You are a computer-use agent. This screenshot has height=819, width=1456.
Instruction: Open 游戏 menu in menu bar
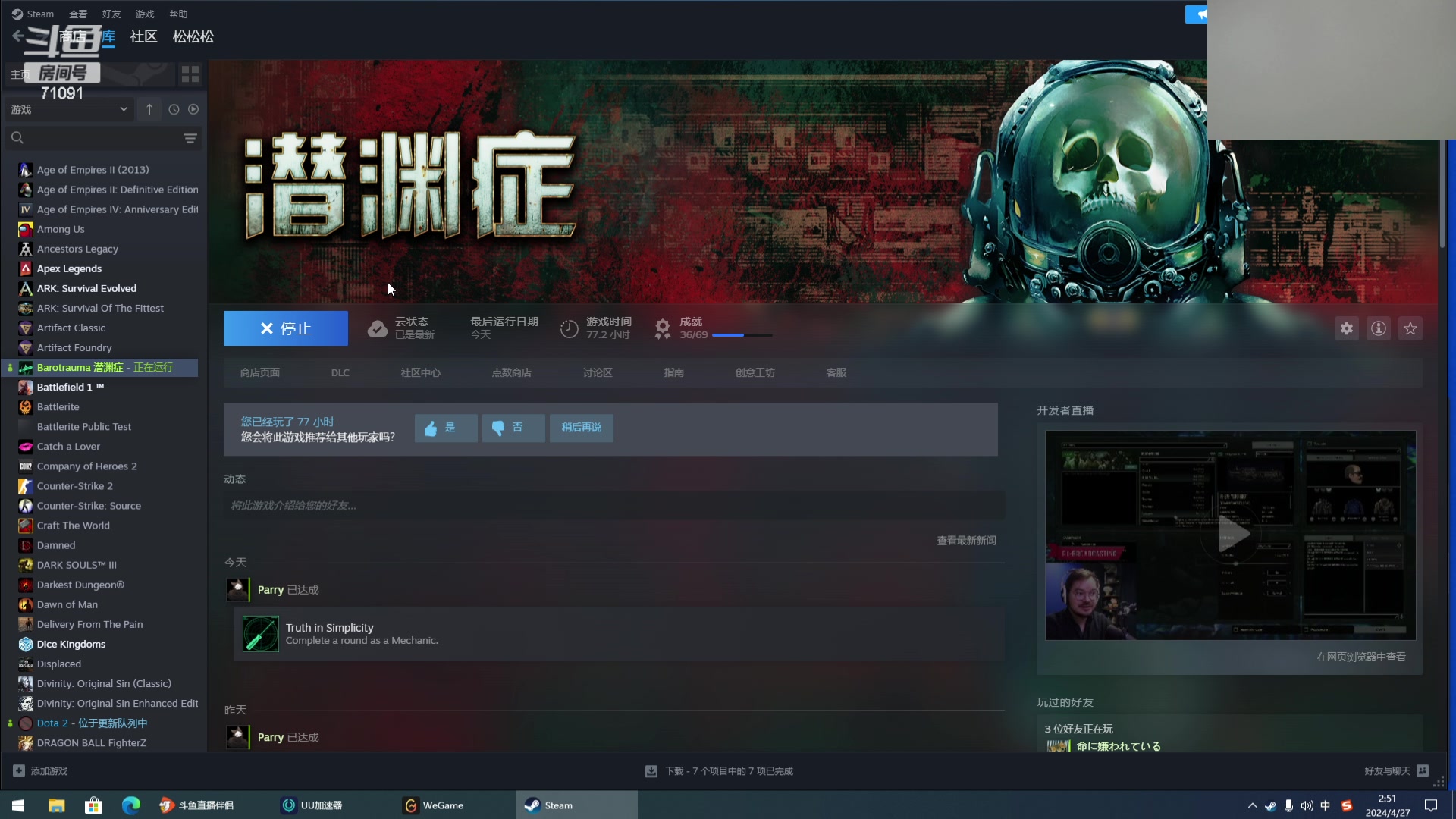click(145, 14)
